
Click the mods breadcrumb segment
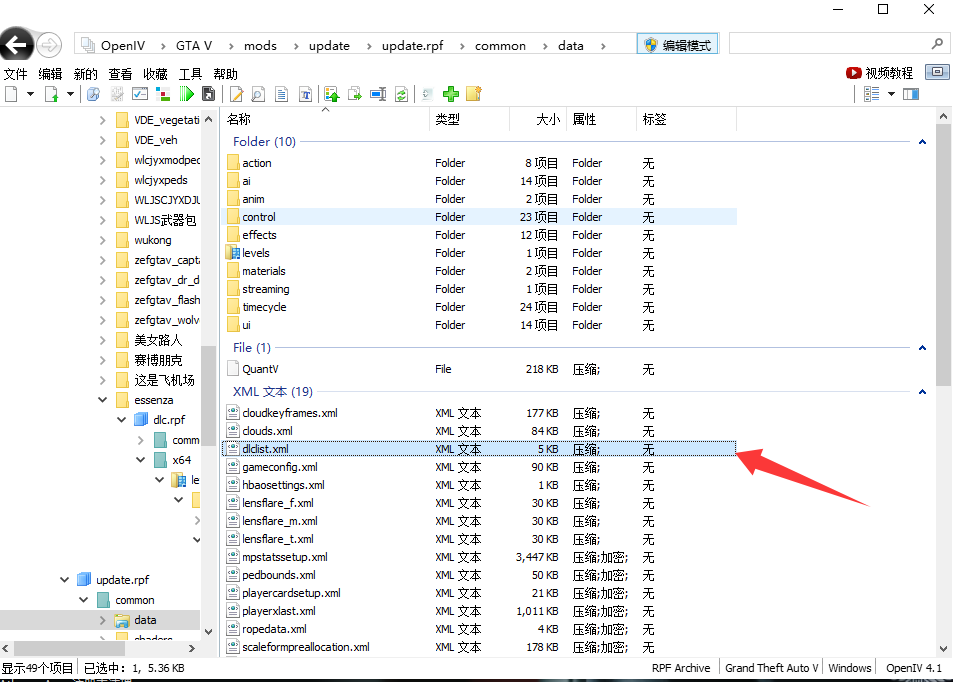point(260,46)
